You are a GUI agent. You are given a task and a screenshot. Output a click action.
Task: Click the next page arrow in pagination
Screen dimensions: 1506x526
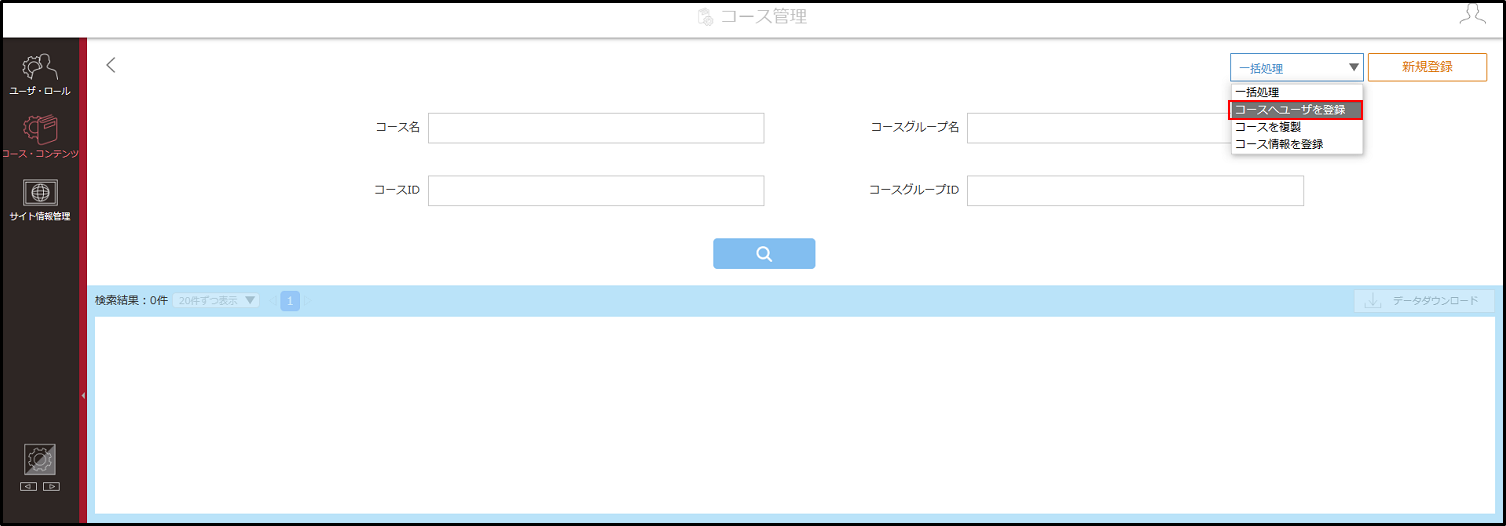click(x=308, y=300)
